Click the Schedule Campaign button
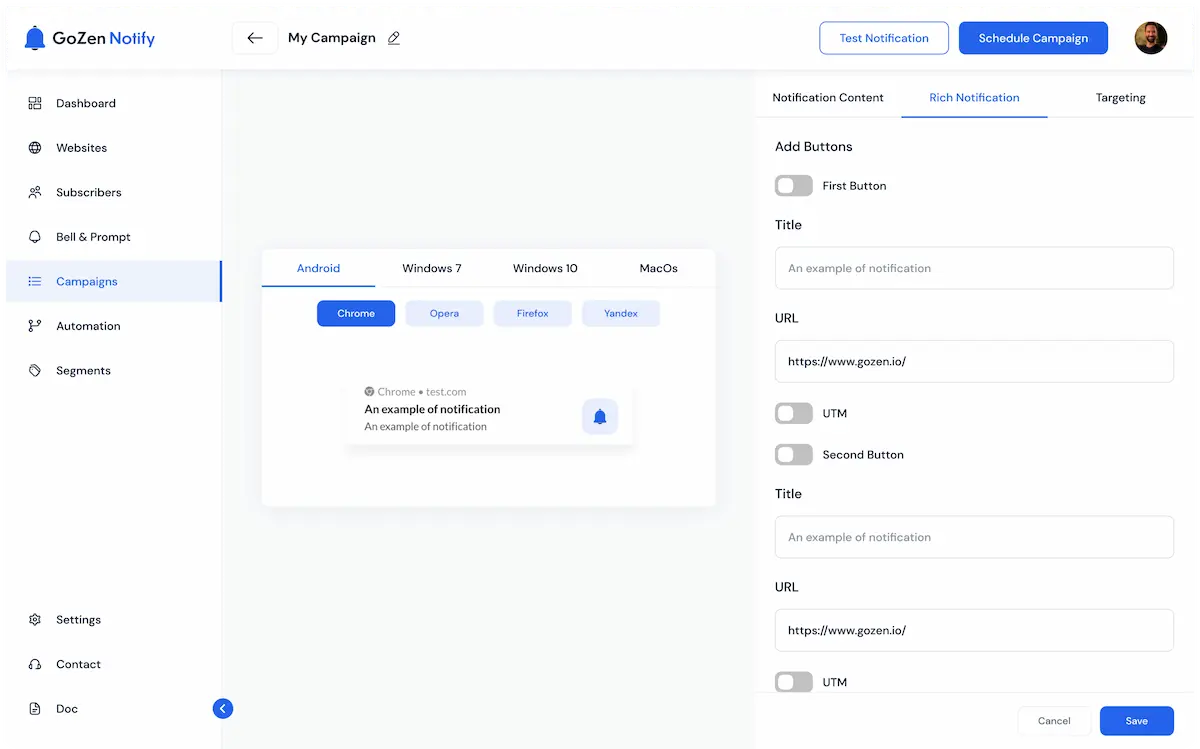Image resolution: width=1200 pixels, height=749 pixels. (1033, 38)
